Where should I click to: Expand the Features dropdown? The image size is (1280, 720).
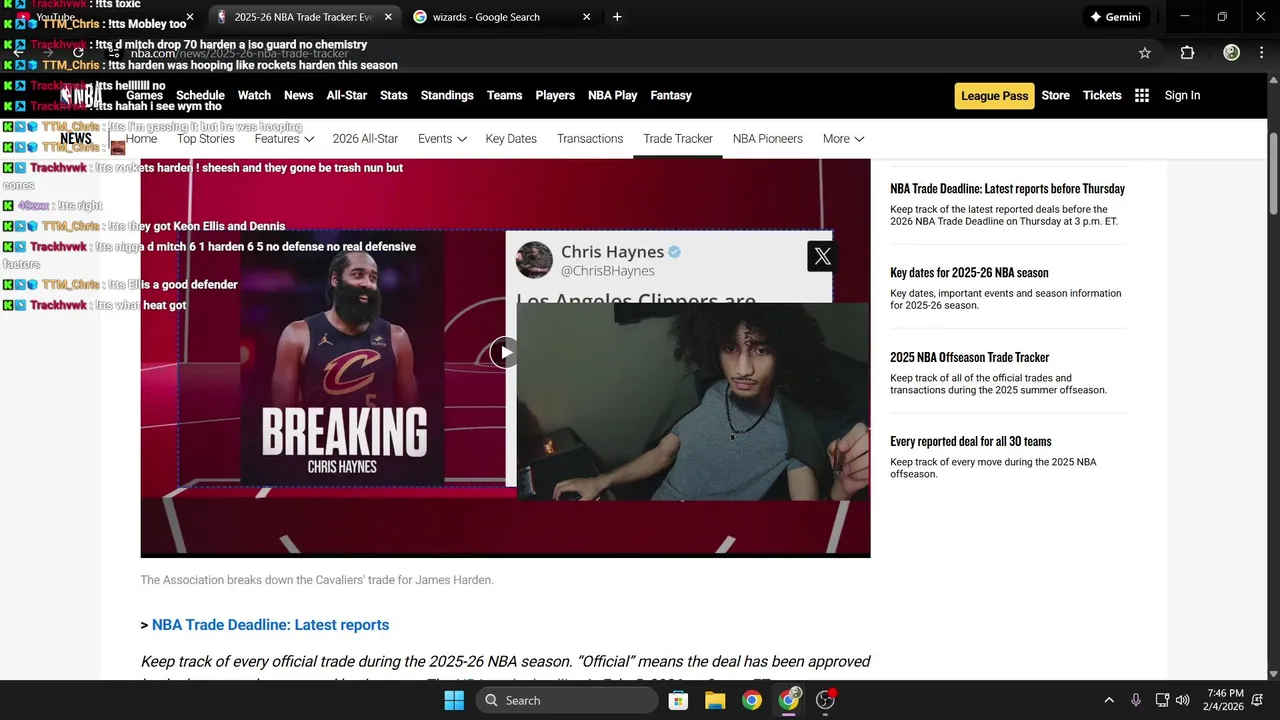284,139
